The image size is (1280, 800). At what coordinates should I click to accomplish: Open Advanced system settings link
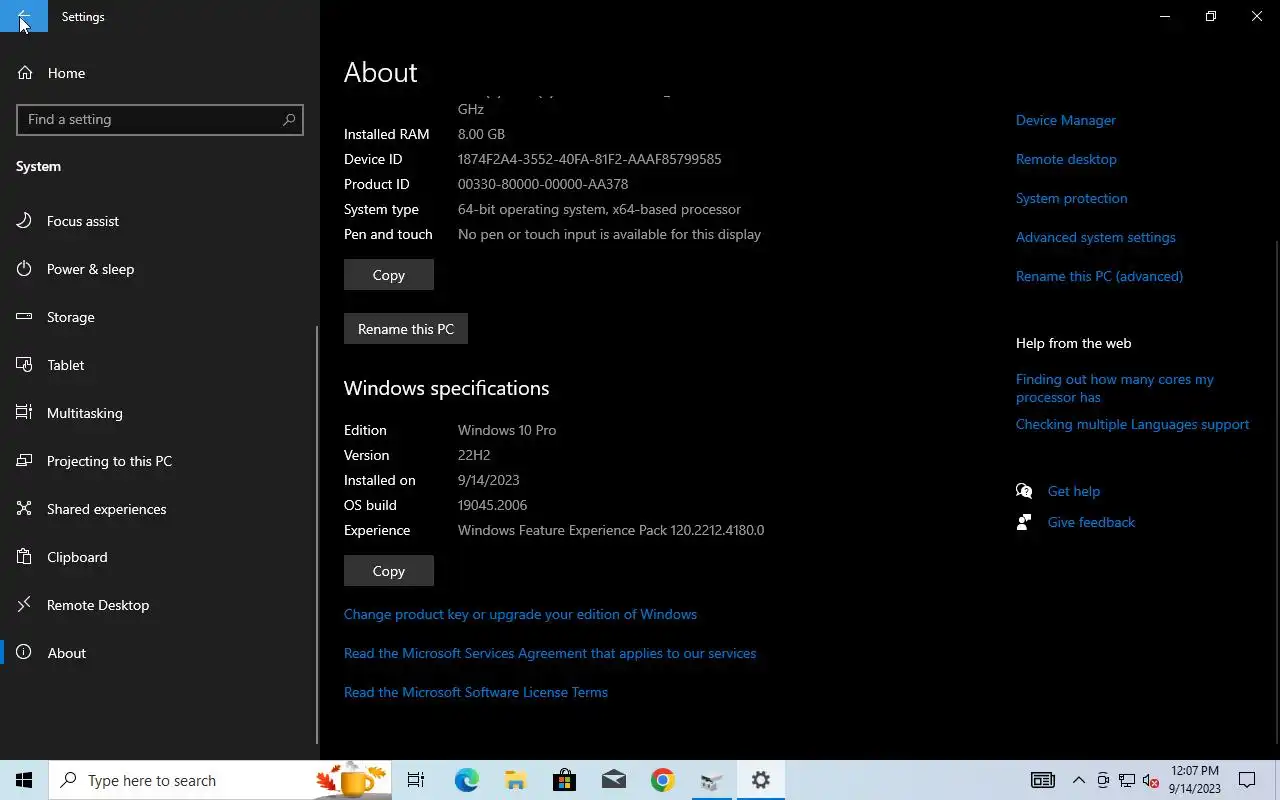[1096, 237]
